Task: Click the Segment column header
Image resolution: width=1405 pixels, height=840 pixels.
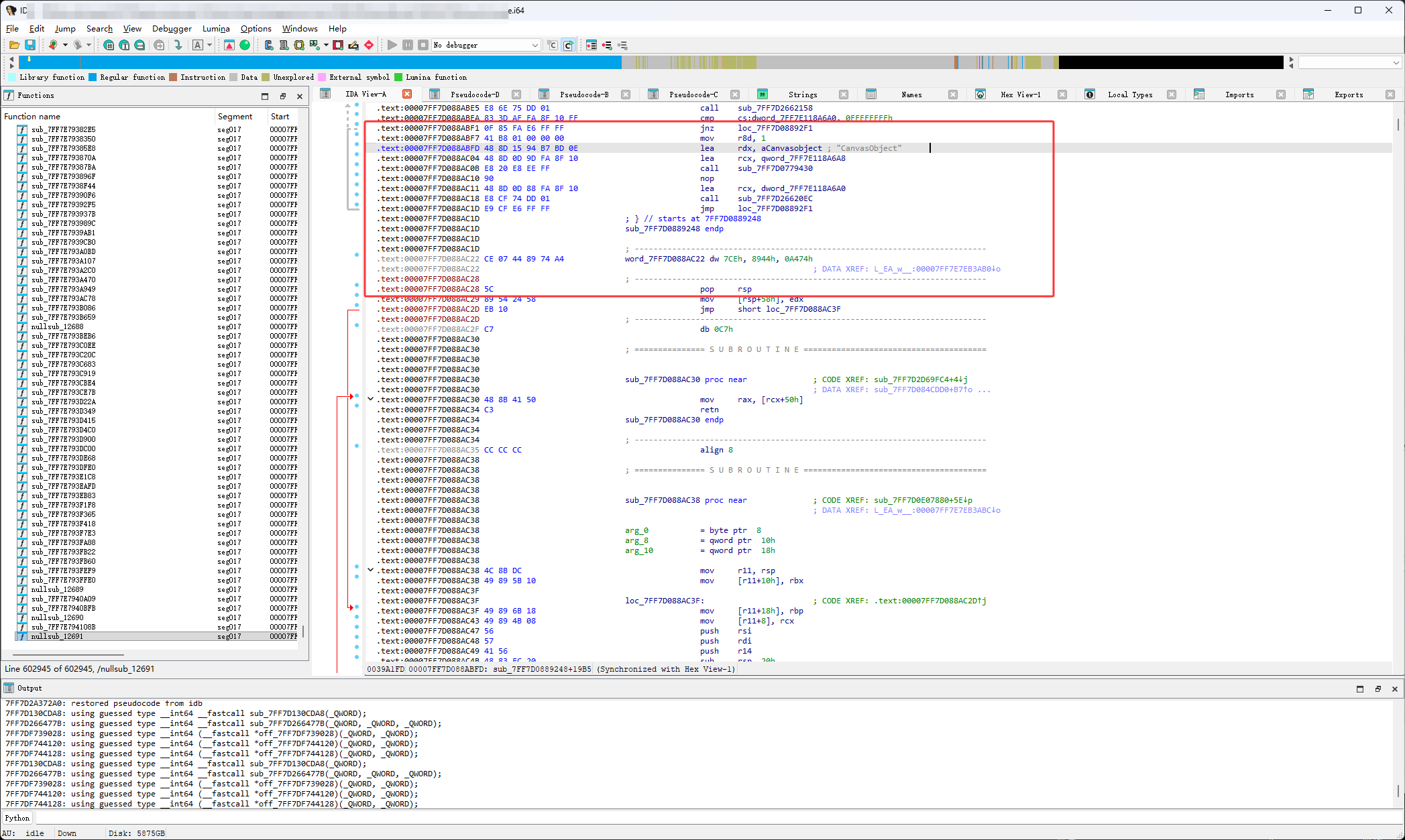Action: [235, 116]
